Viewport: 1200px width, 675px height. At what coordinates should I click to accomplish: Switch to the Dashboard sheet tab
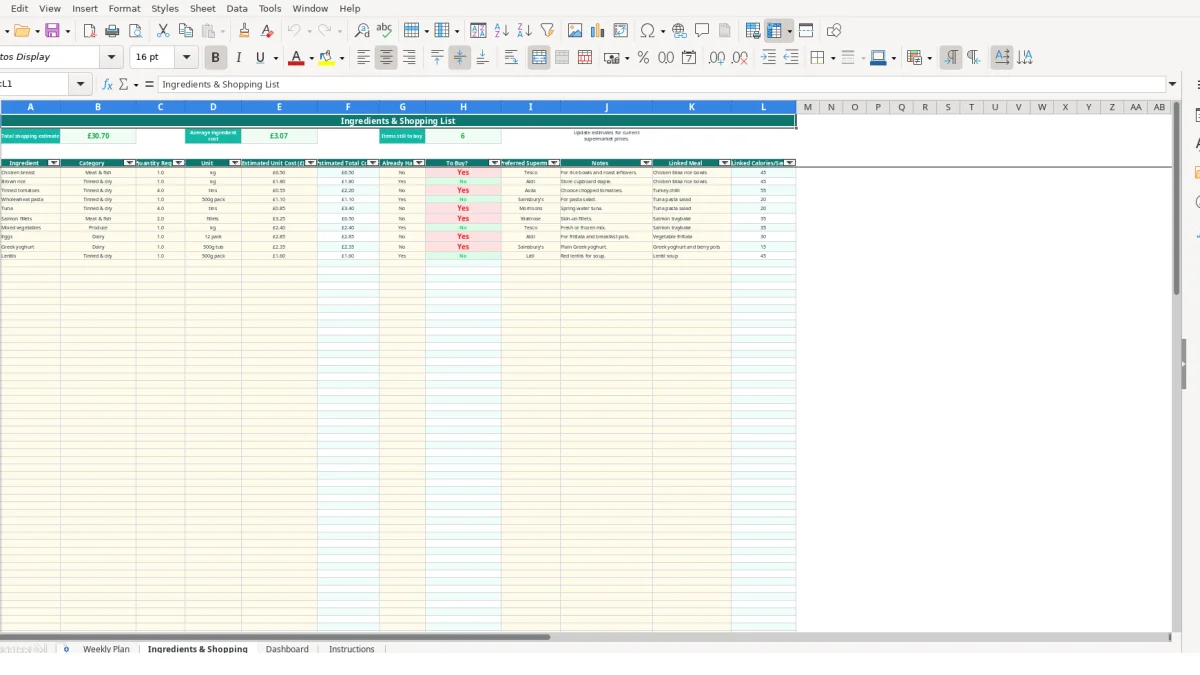coord(287,649)
